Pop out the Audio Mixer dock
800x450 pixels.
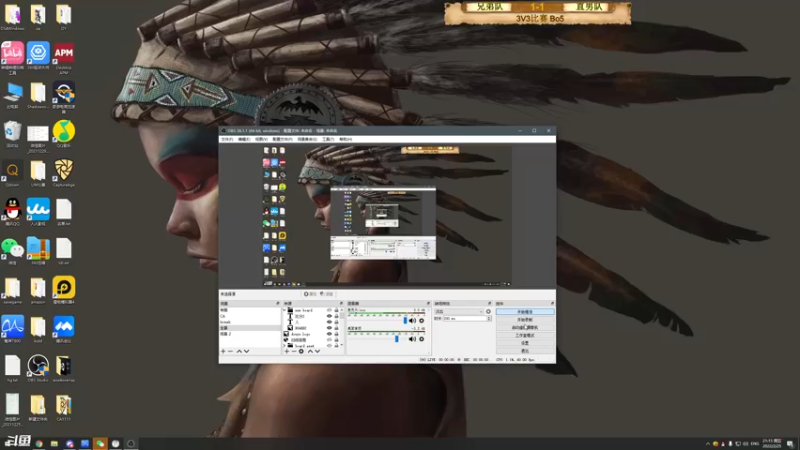point(428,304)
